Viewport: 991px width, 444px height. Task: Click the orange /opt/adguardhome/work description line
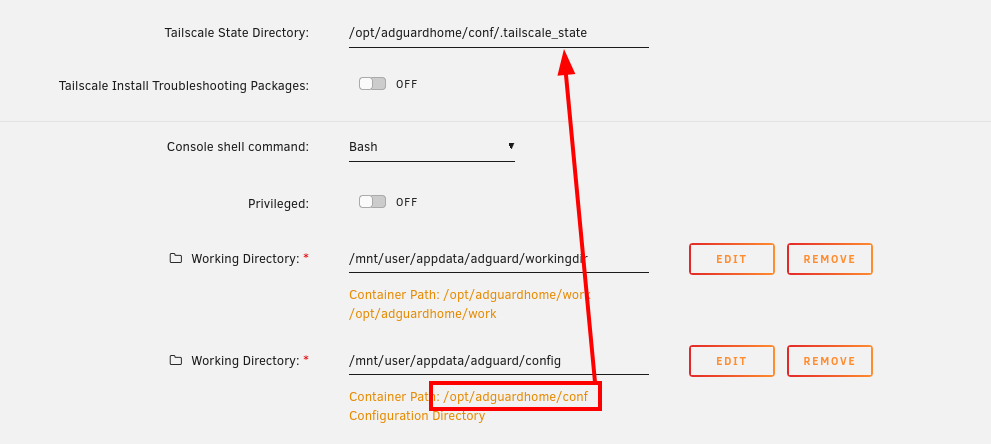pyautogui.click(x=423, y=314)
